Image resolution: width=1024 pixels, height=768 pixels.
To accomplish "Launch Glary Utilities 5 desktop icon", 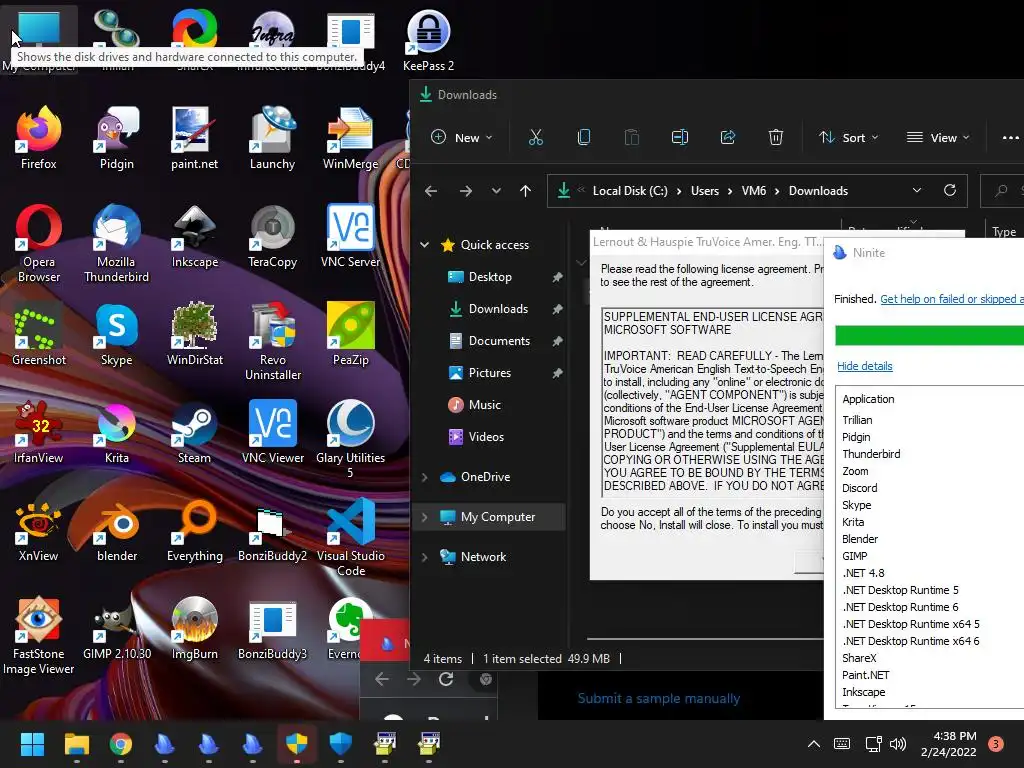I will pos(351,440).
